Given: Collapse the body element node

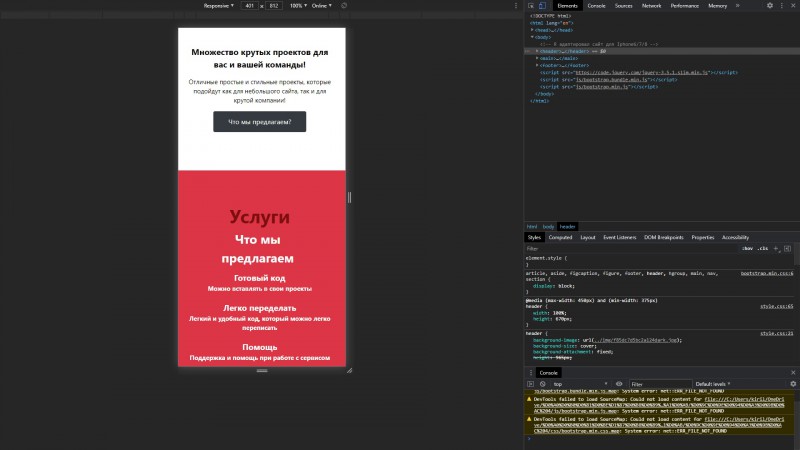Looking at the screenshot, I should (x=533, y=37).
